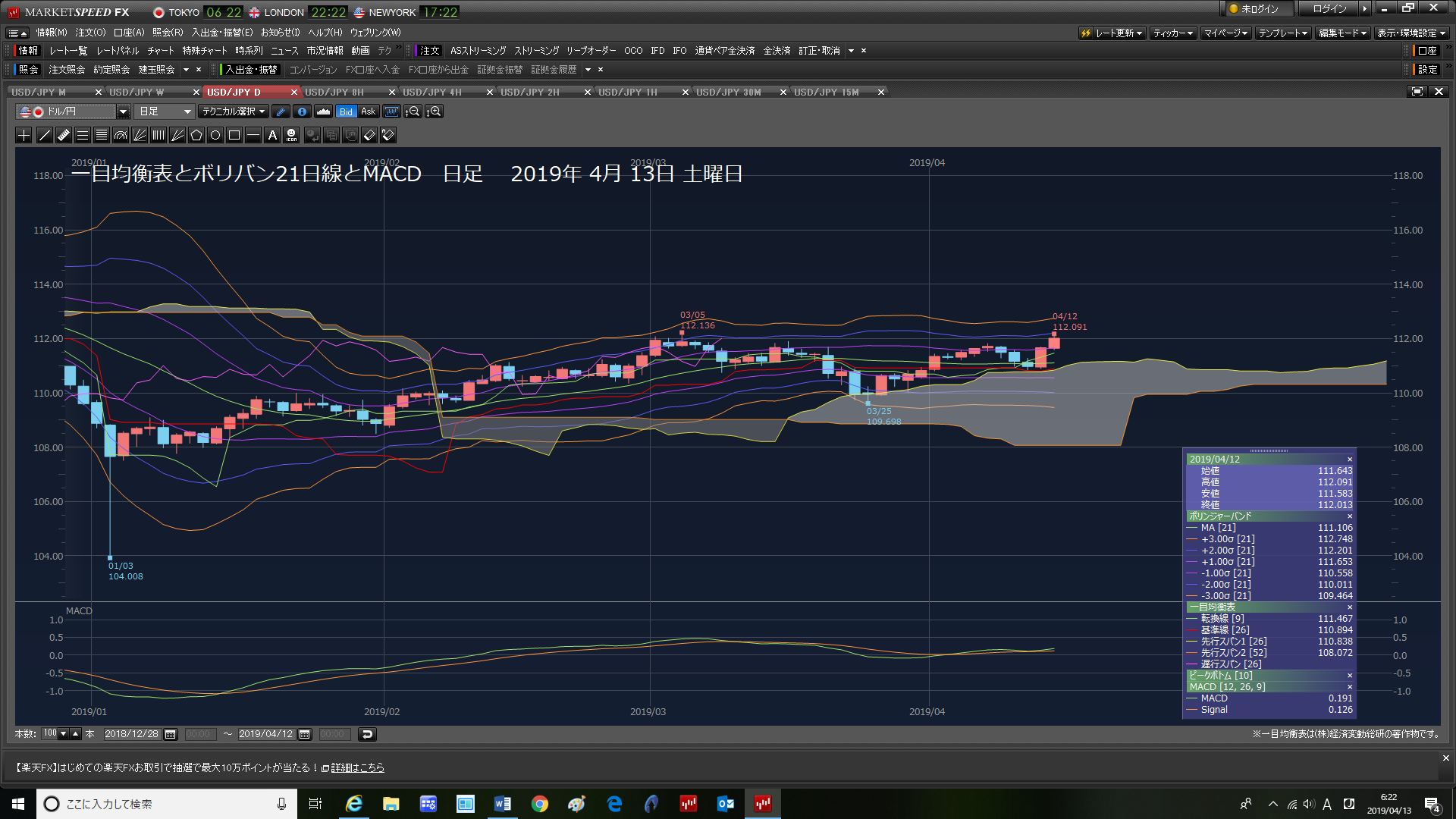The width and height of the screenshot is (1456, 819).
Task: Select the rectangle shape tool
Action: click(234, 135)
